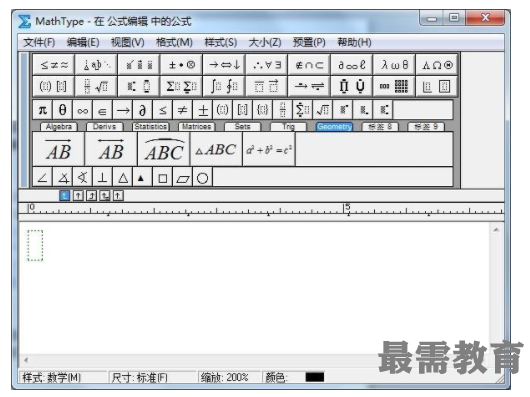This screenshot has width=530, height=397.
Task: Open the integral templates palette
Action: tap(224, 86)
